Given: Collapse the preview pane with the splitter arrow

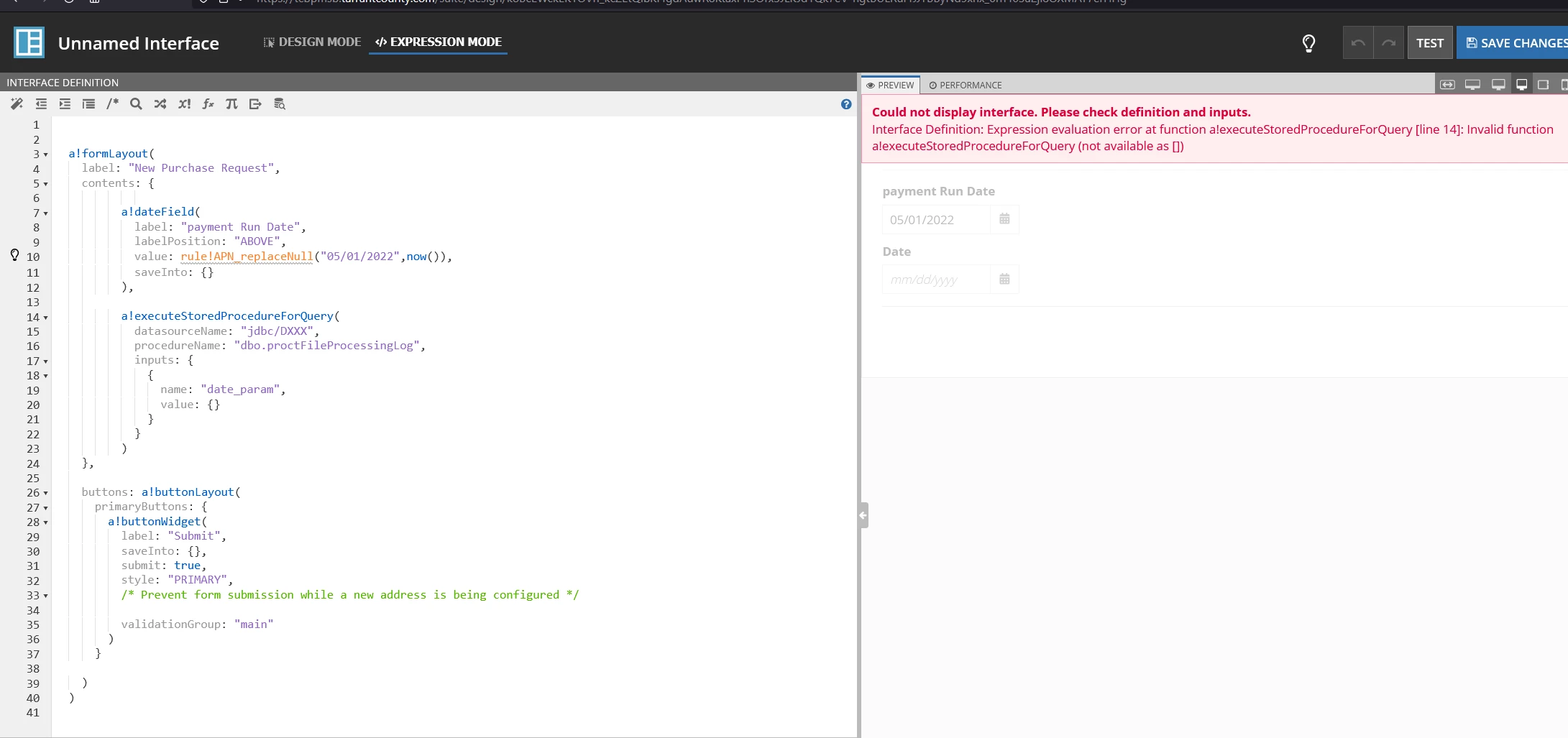Looking at the screenshot, I should click(863, 515).
